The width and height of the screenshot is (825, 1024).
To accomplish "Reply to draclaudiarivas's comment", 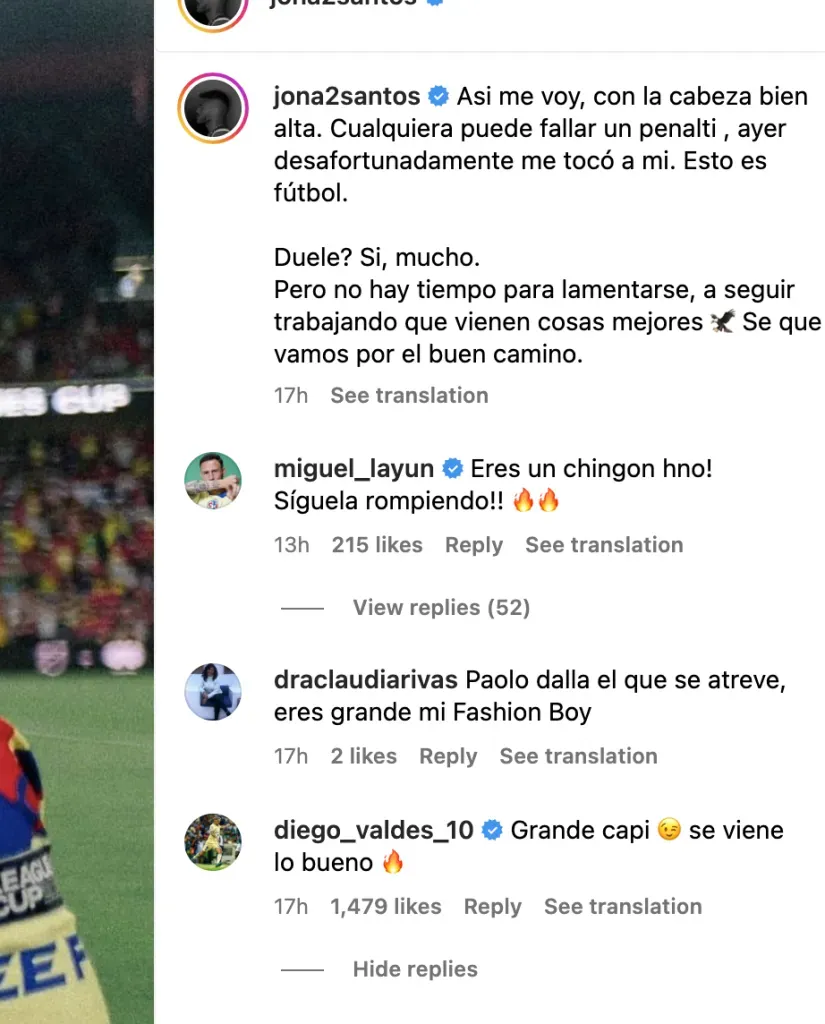I will pos(448,756).
